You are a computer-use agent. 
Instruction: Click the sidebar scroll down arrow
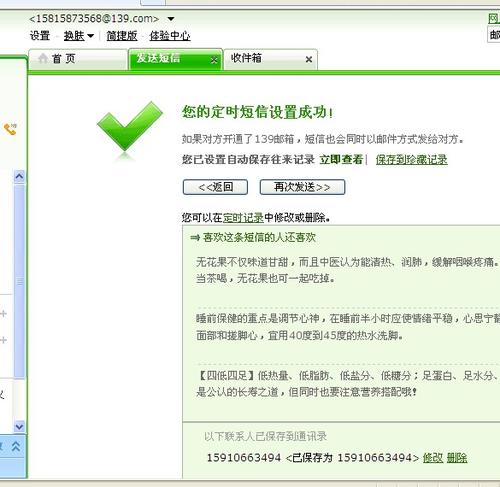click(19, 426)
